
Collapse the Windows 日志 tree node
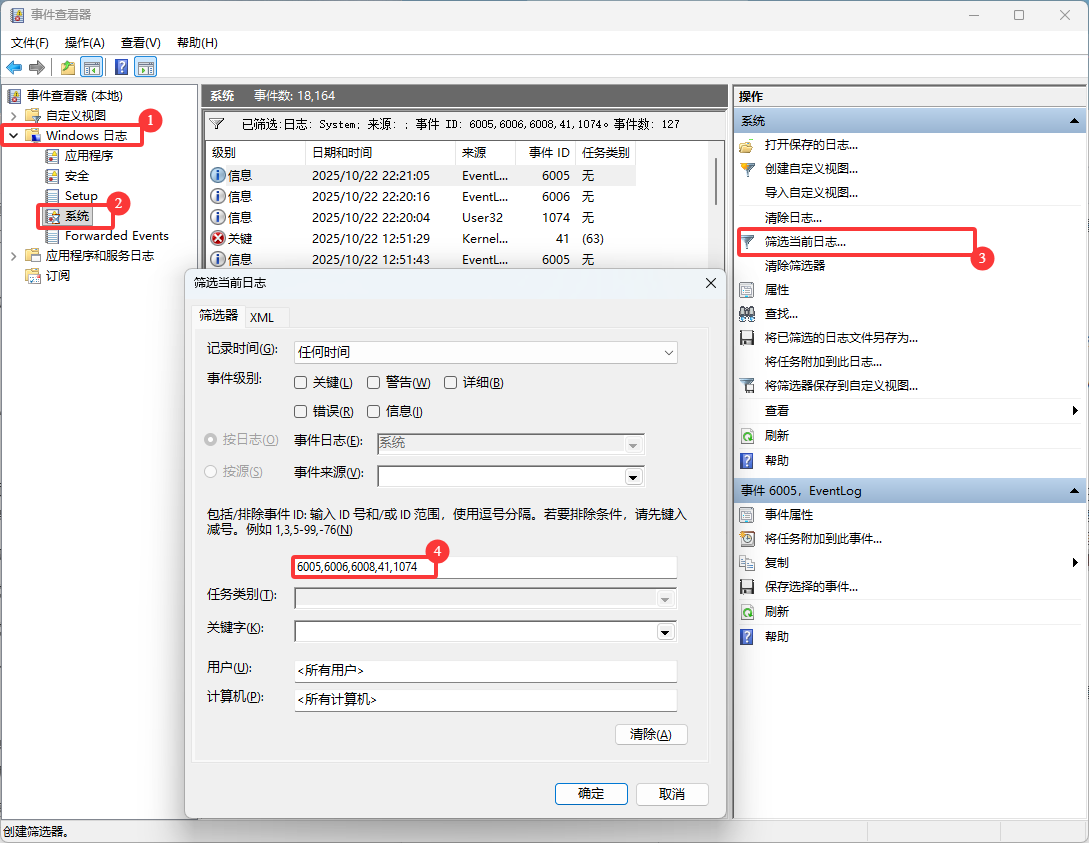click(x=13, y=135)
